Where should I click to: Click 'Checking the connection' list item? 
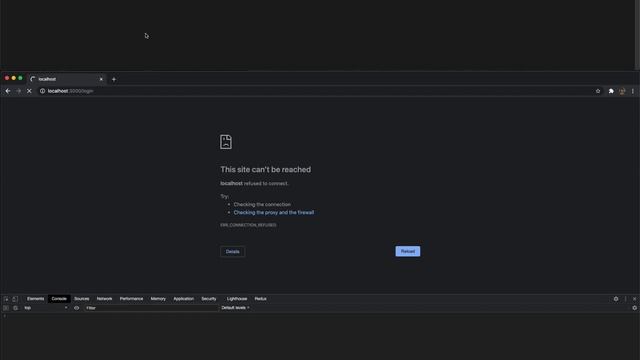click(x=262, y=204)
